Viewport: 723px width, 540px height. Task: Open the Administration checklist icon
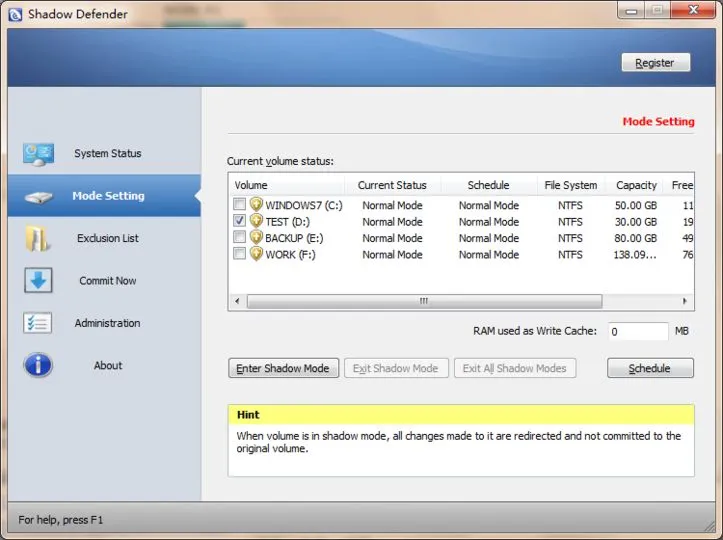click(37, 323)
